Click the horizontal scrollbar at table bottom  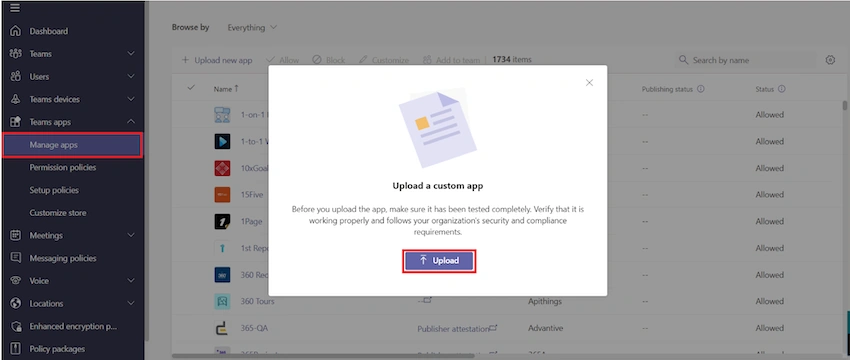click(324, 356)
